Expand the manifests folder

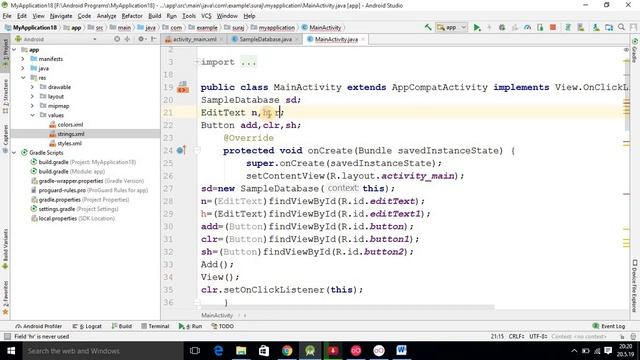coord(23,59)
